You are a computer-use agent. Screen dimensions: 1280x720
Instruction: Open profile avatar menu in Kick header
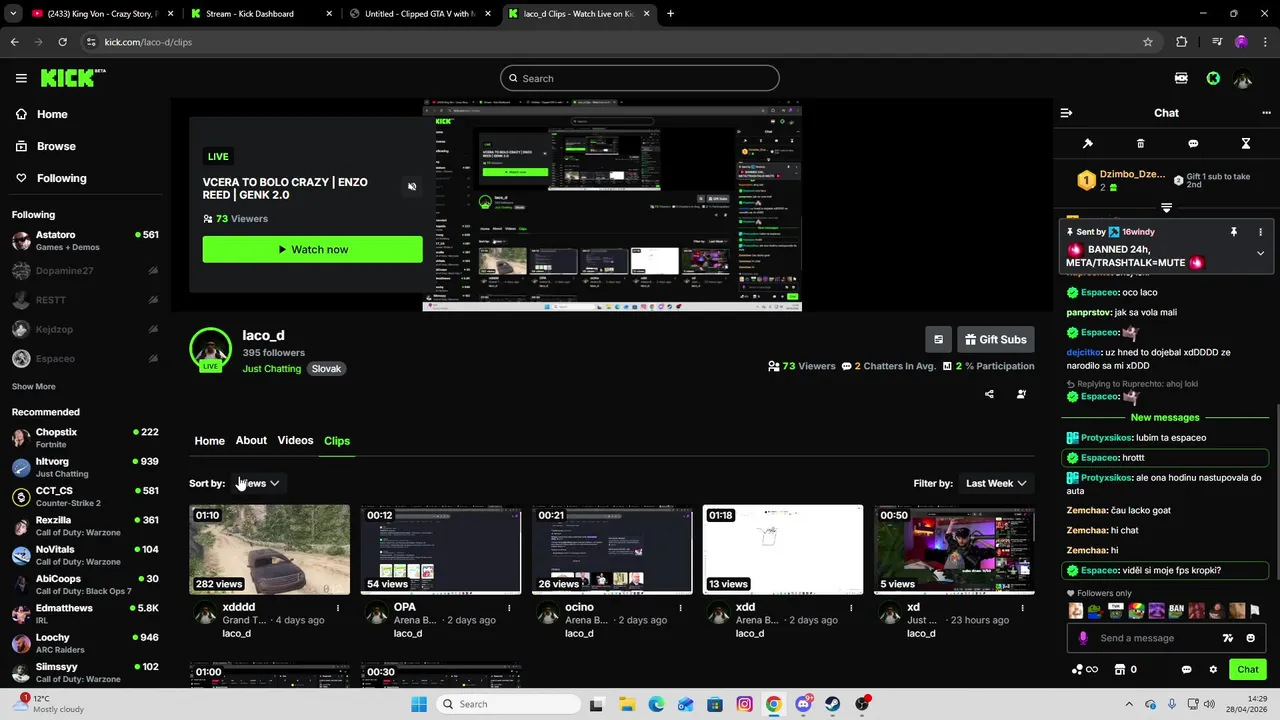1243,78
